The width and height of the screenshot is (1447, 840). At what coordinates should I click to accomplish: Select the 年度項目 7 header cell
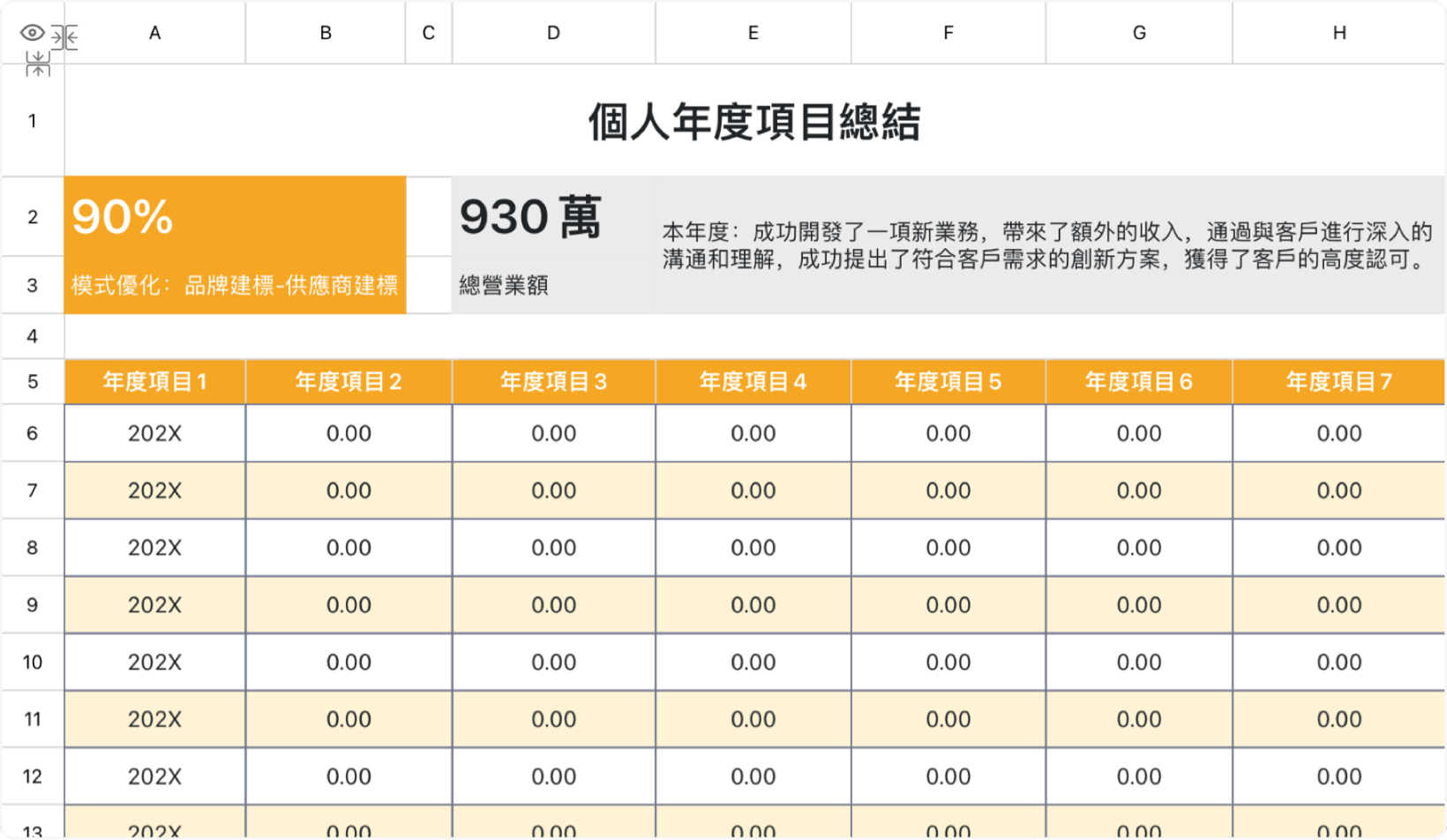point(1339,382)
